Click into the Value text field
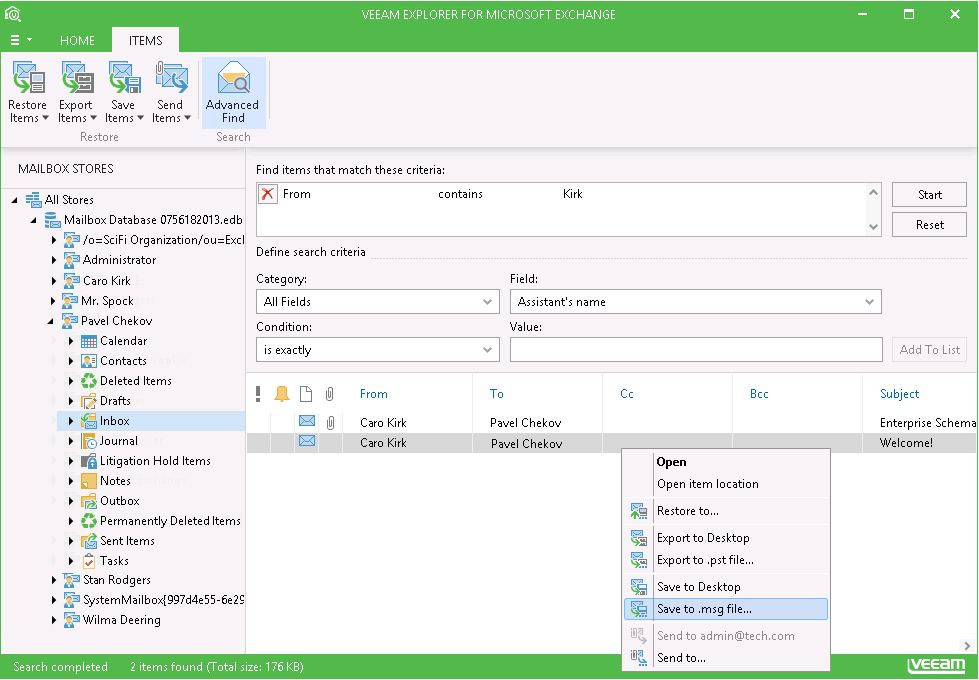The height and width of the screenshot is (680, 979). click(696, 350)
